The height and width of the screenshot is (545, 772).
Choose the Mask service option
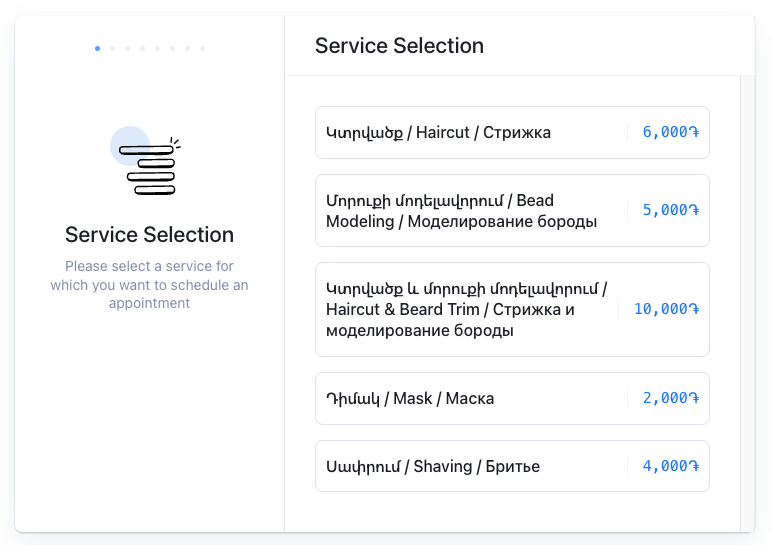click(x=470, y=398)
